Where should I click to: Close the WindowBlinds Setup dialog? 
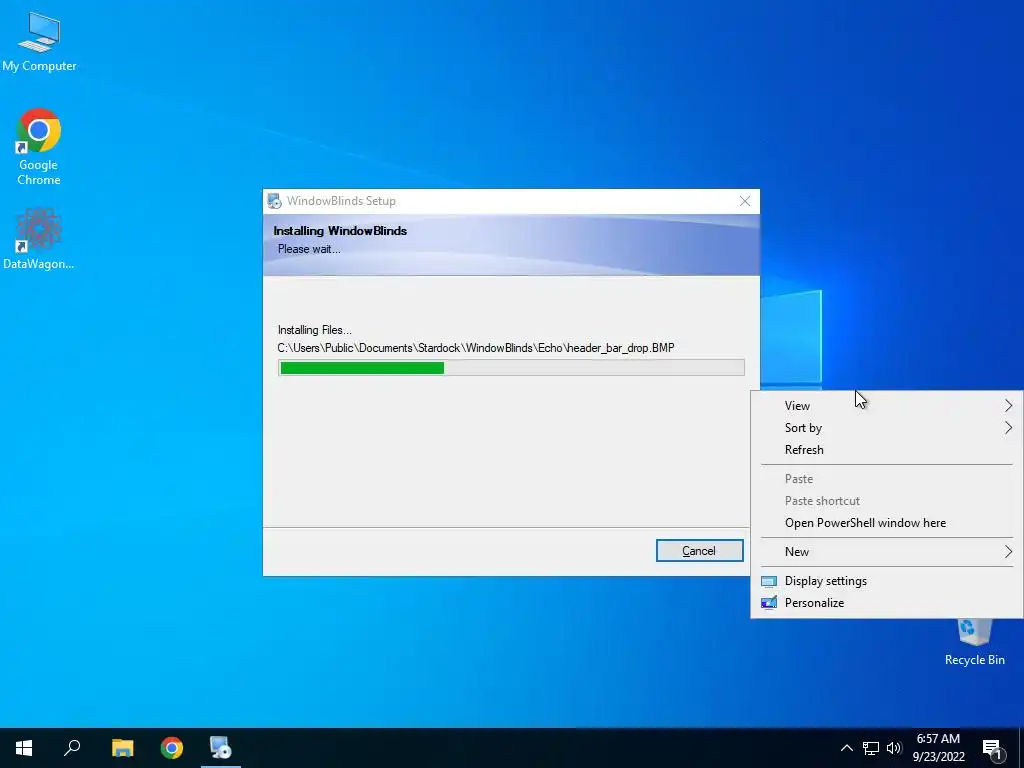(744, 201)
